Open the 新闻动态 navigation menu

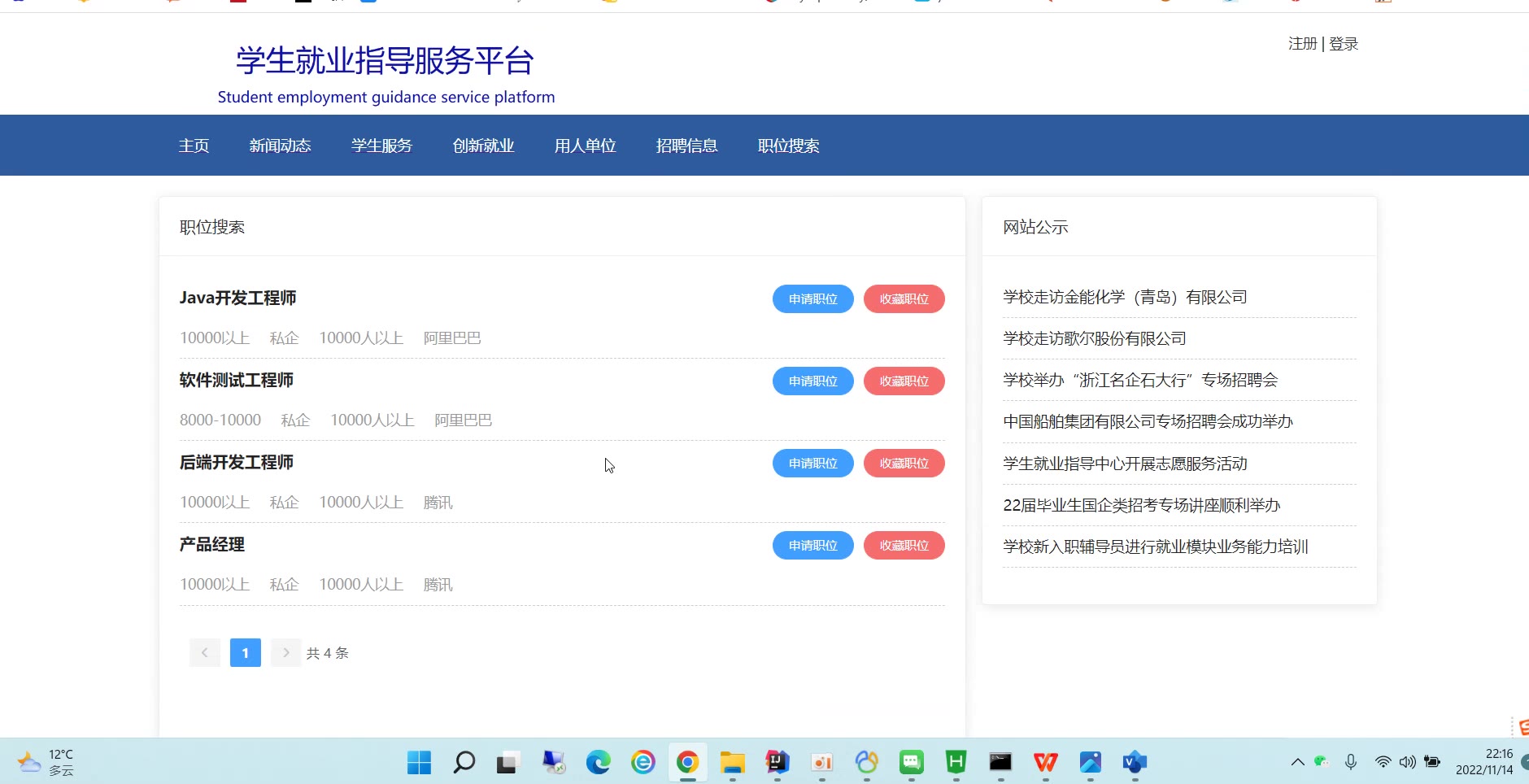[280, 146]
